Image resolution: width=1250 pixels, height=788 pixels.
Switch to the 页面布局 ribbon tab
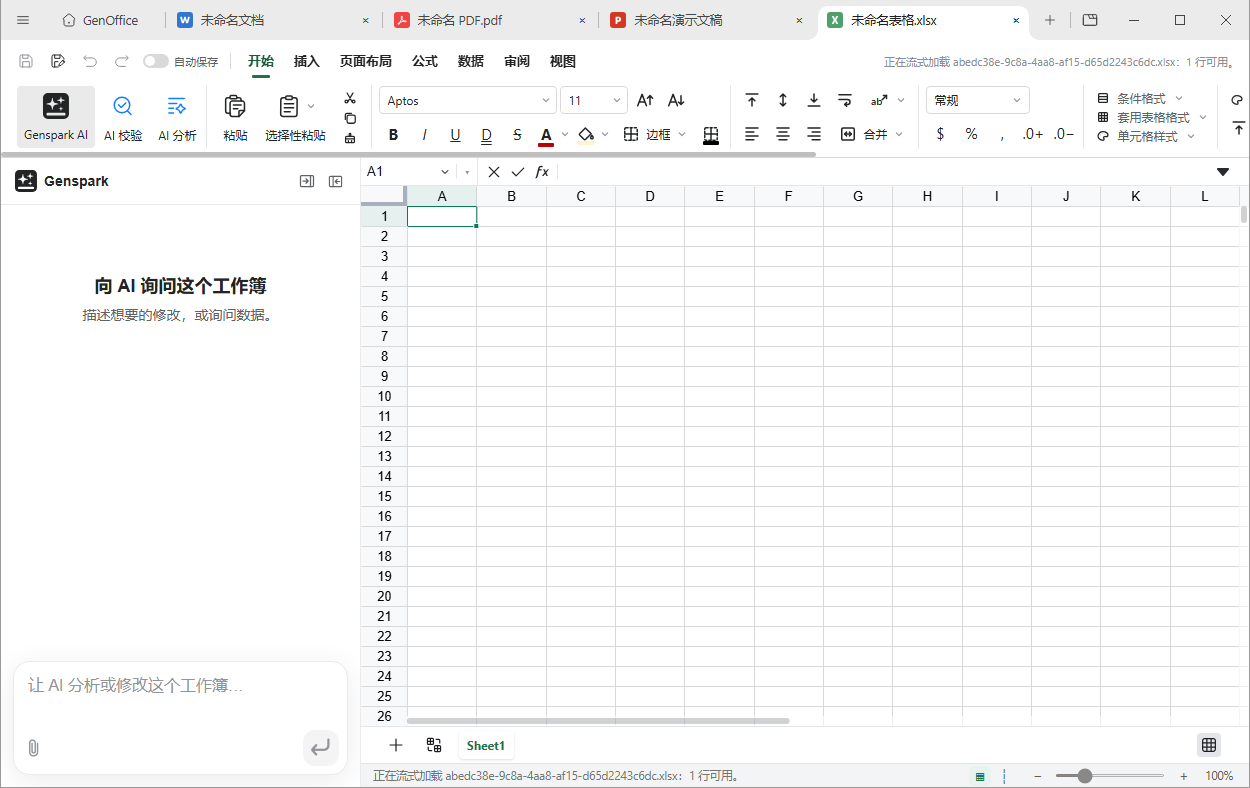366,61
